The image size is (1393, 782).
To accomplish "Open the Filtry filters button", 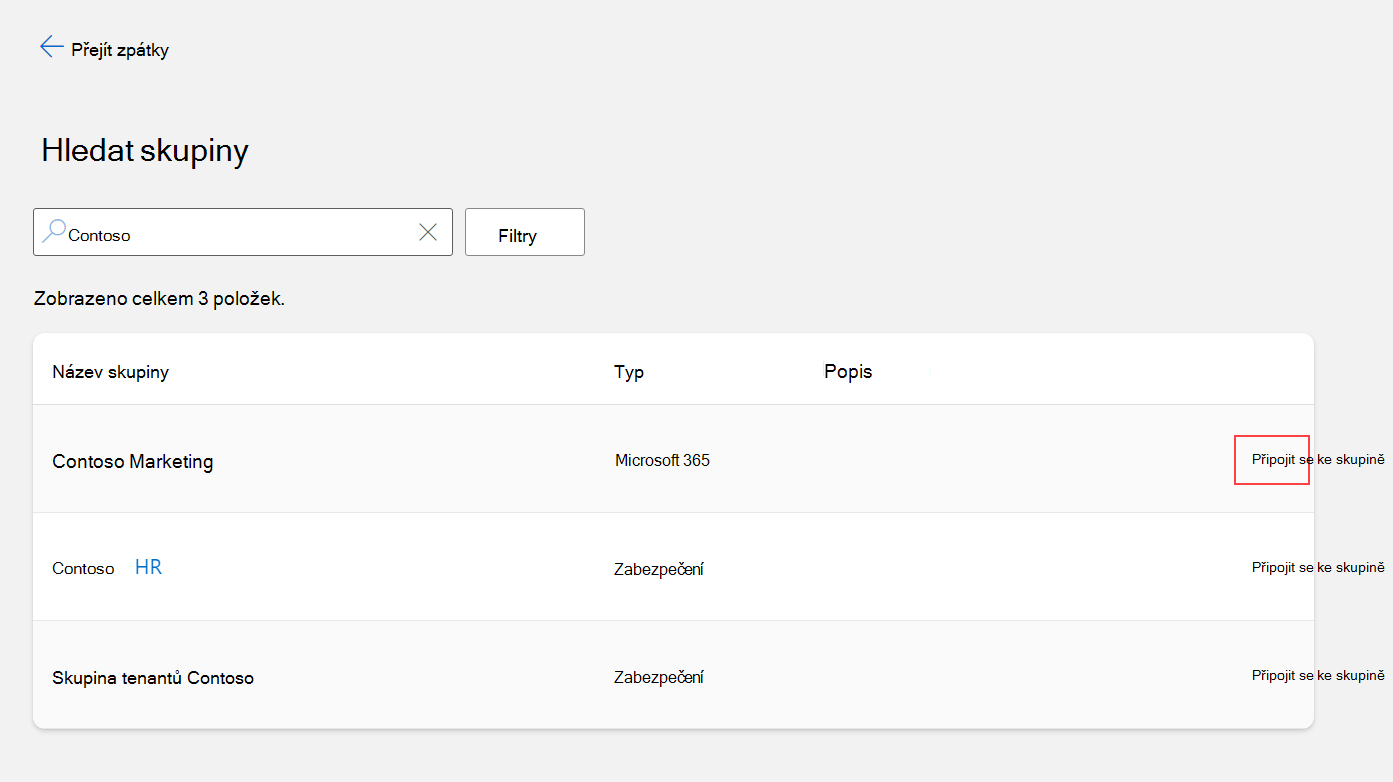I will 525,232.
